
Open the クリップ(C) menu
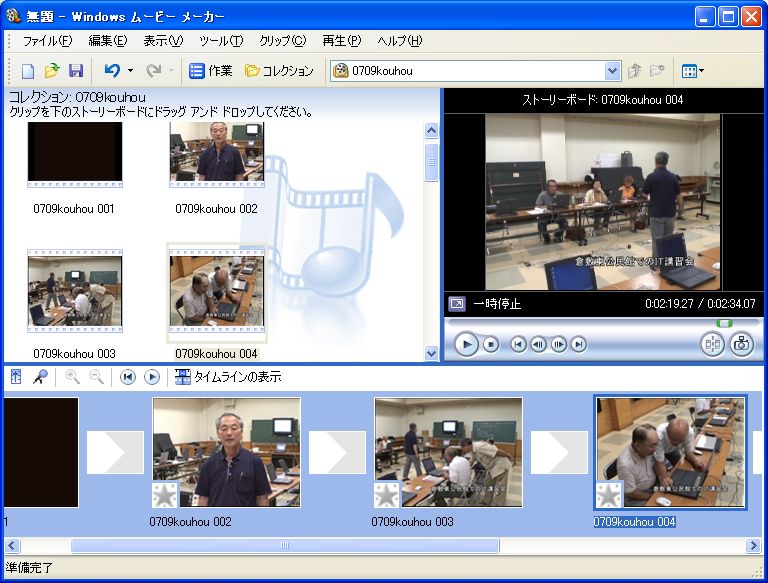(282, 41)
